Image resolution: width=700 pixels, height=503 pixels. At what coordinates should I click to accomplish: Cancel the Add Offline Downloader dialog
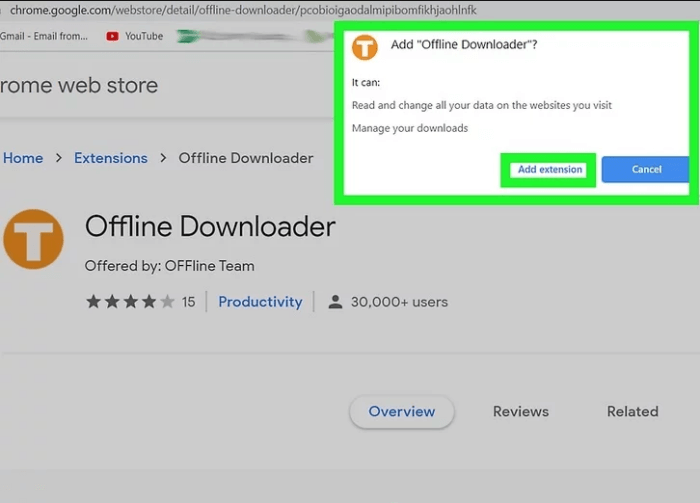[646, 169]
